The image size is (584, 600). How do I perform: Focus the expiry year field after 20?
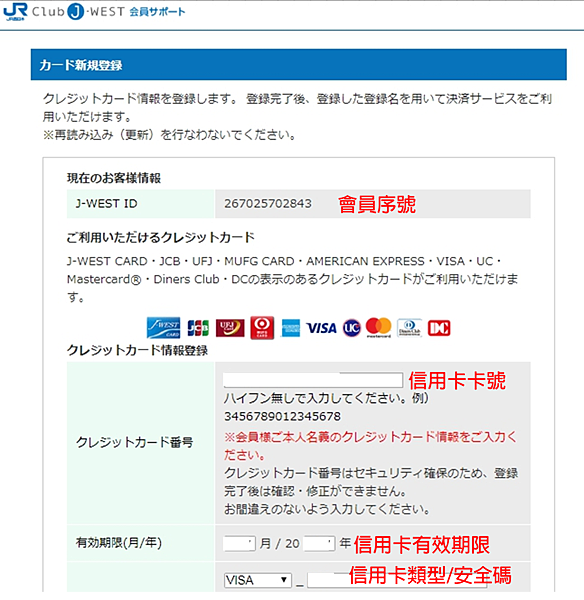click(x=319, y=543)
